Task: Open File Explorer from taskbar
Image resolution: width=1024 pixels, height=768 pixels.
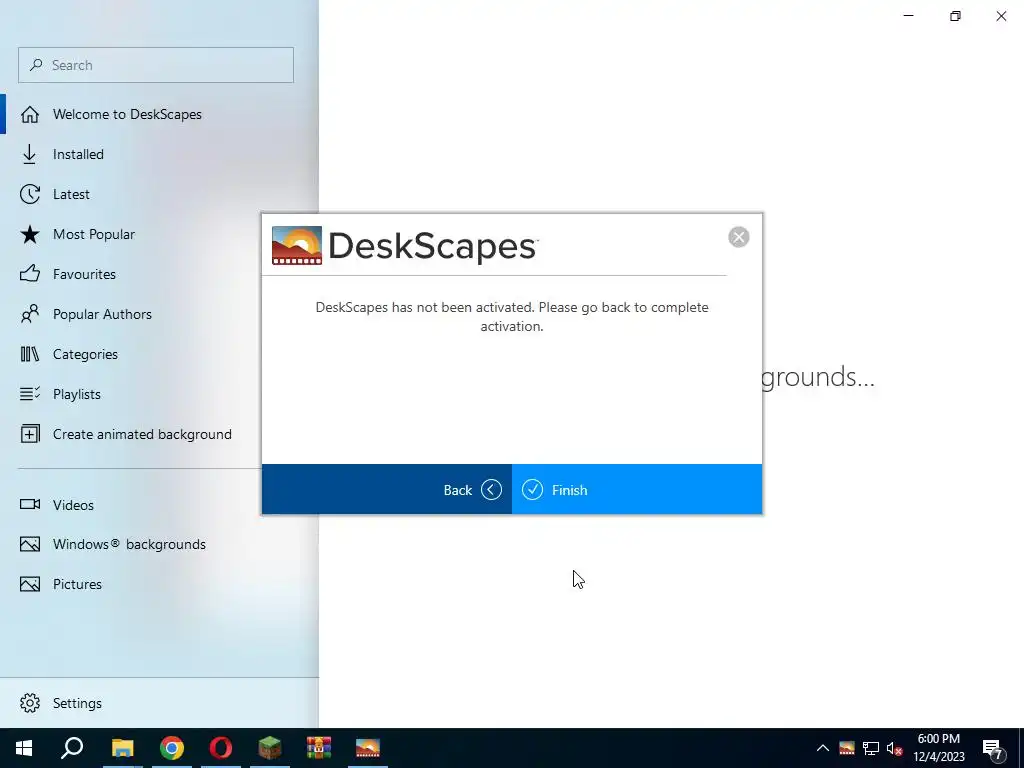Action: point(122,748)
